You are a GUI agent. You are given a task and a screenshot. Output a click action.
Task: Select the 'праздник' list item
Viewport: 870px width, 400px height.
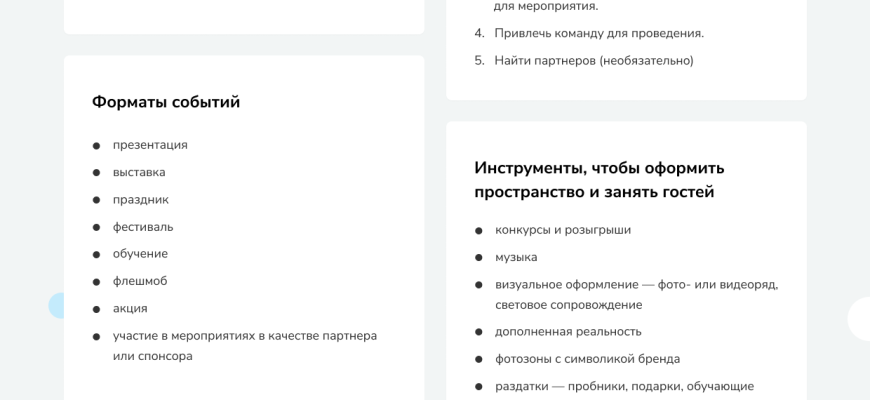click(x=141, y=200)
